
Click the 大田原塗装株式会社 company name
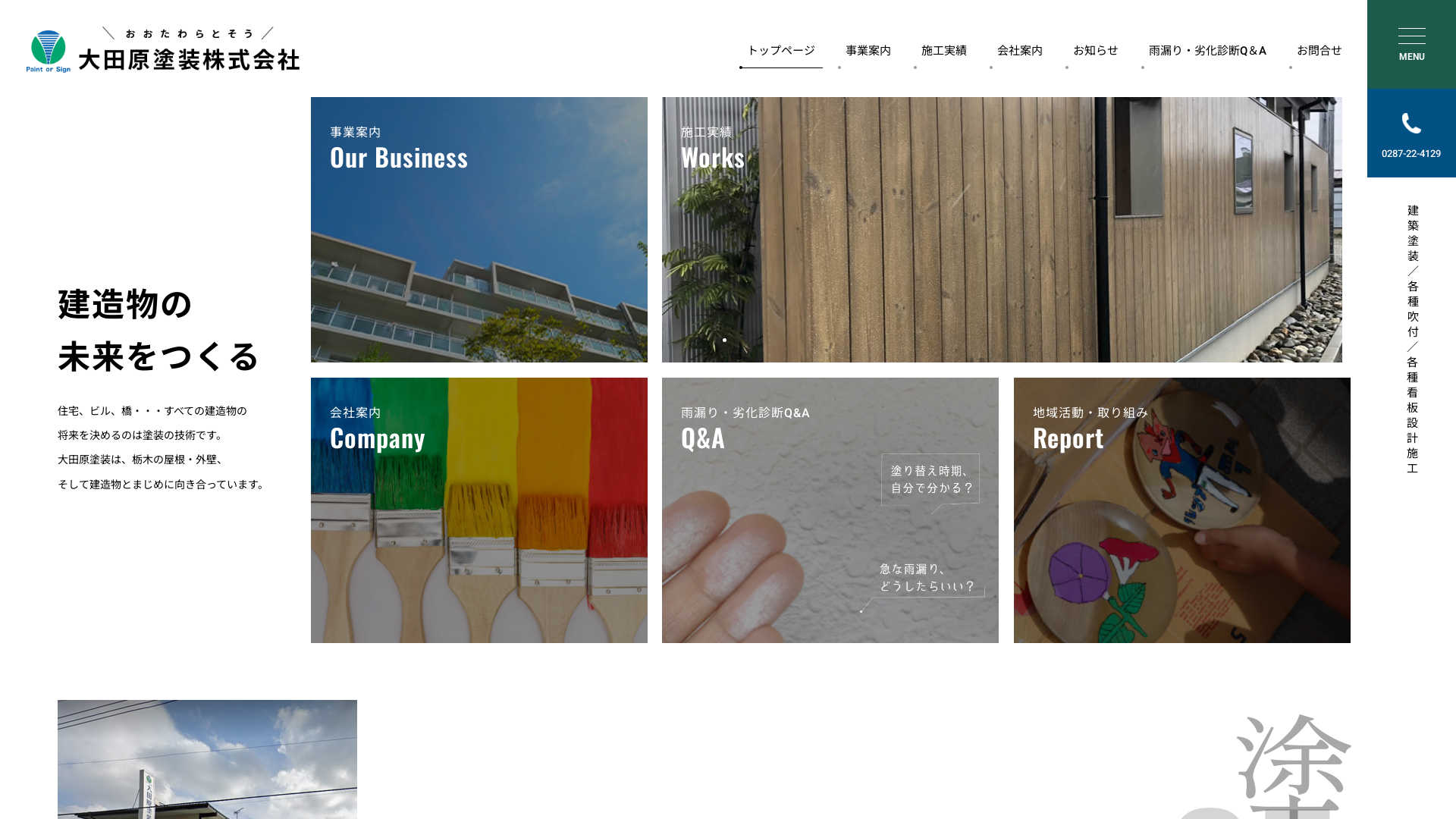pyautogui.click(x=189, y=60)
